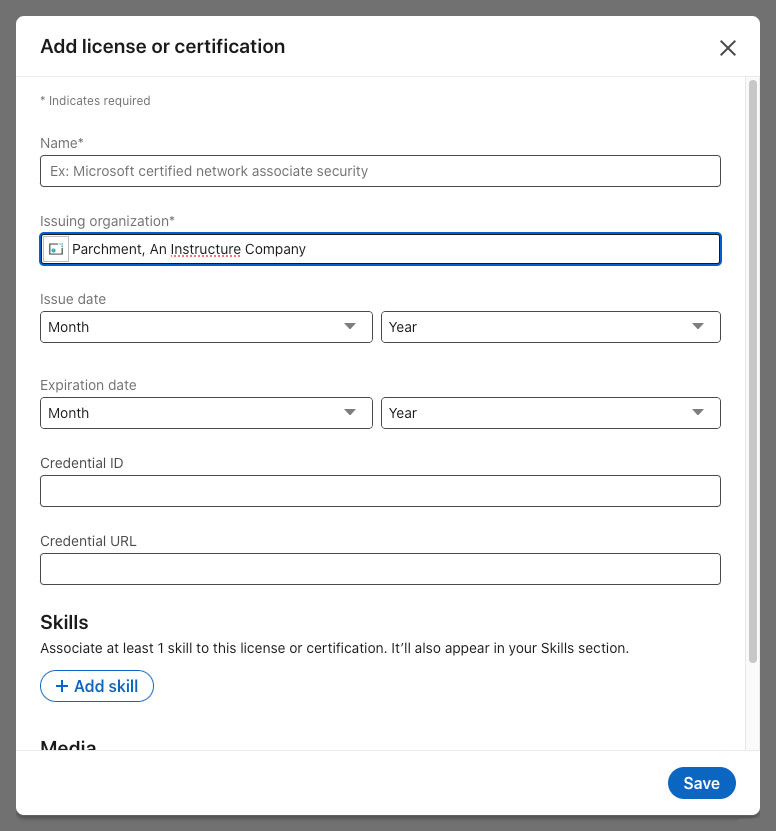
Task: Open the Expiration date Year selector
Action: (551, 413)
